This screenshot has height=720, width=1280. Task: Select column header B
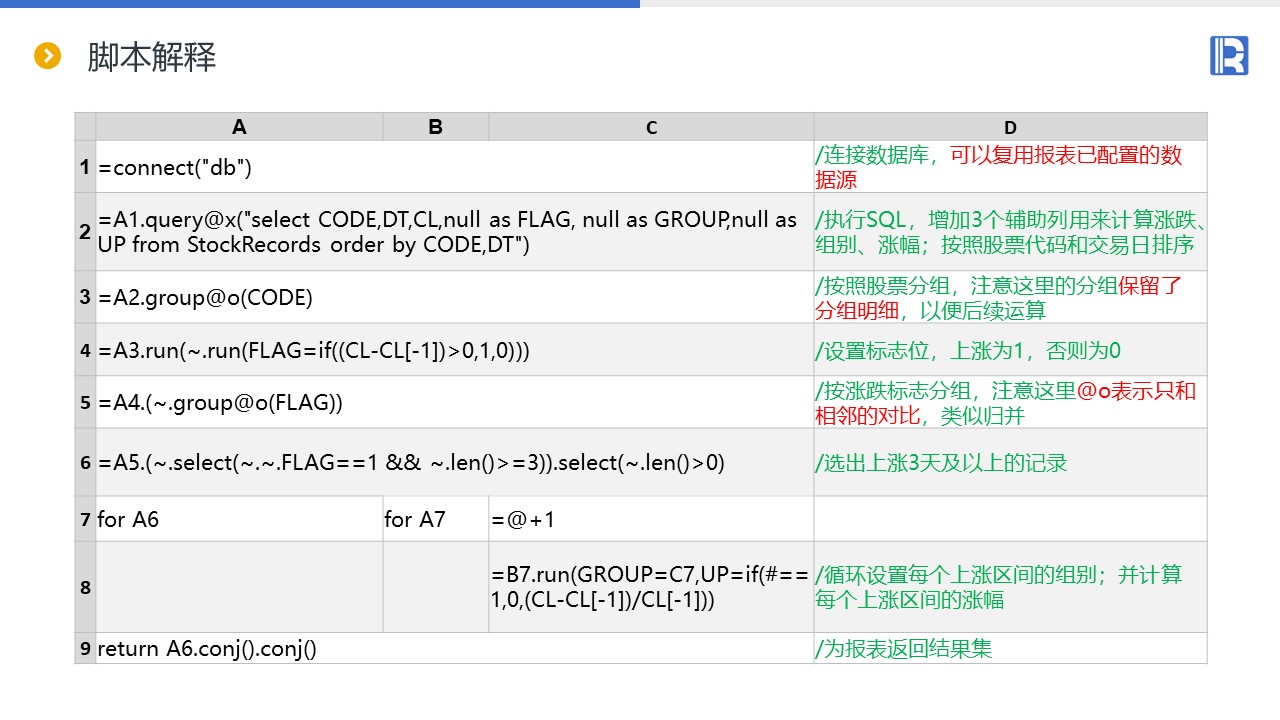435,127
